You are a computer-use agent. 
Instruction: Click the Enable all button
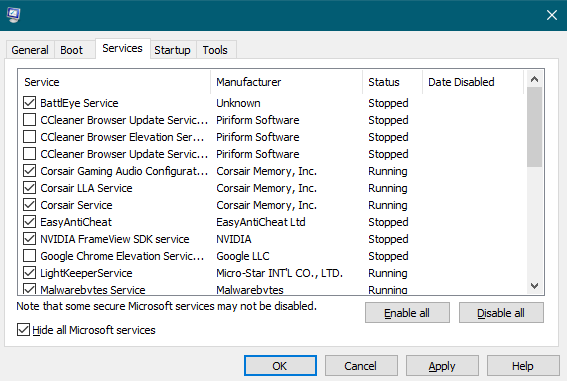[x=407, y=313]
